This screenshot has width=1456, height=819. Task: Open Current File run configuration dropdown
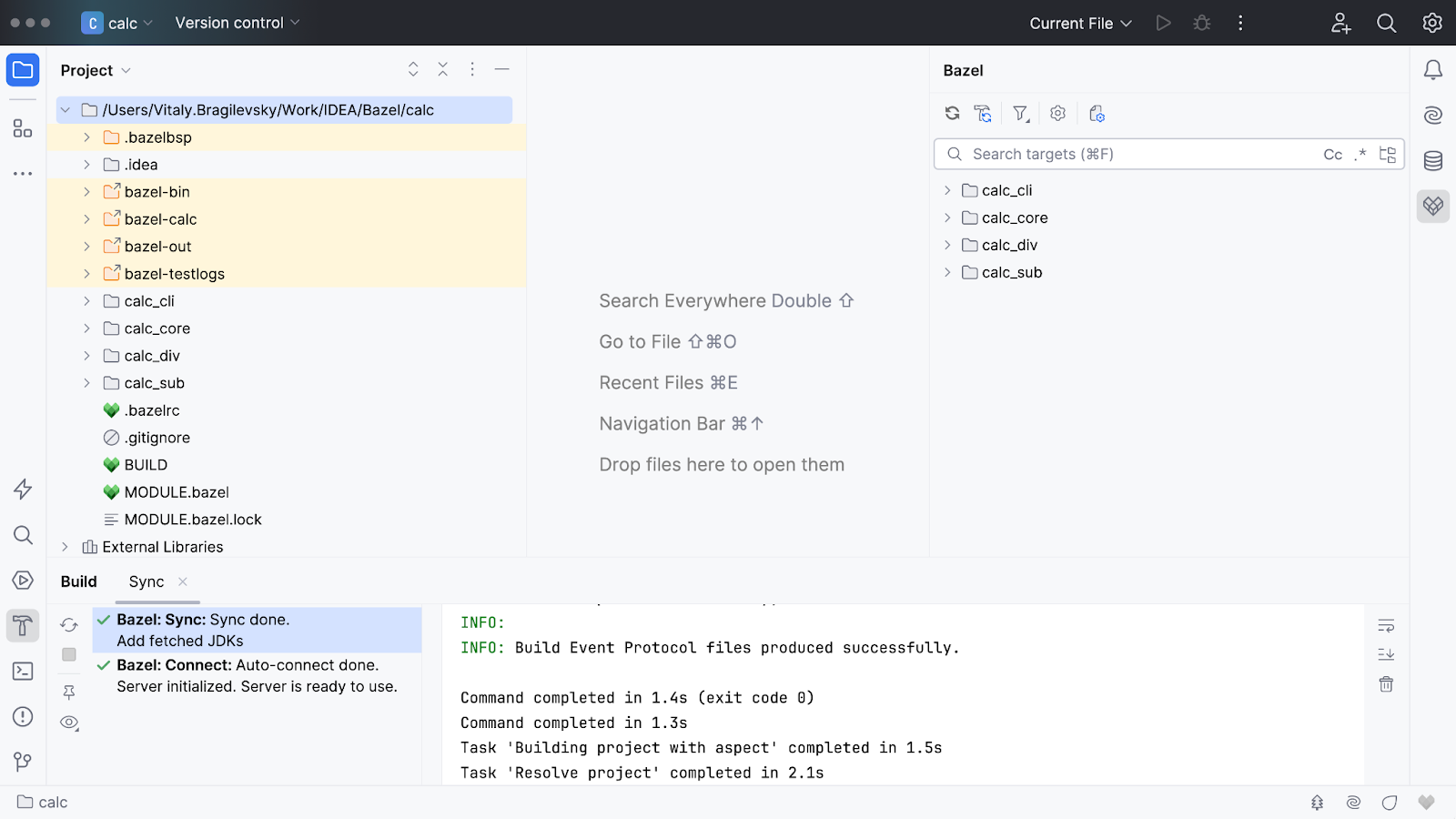click(x=1080, y=23)
